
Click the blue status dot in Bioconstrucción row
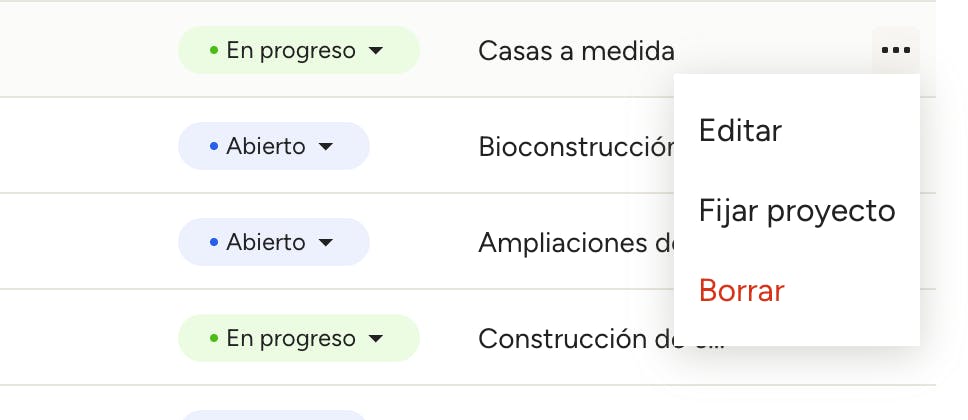pos(214,146)
